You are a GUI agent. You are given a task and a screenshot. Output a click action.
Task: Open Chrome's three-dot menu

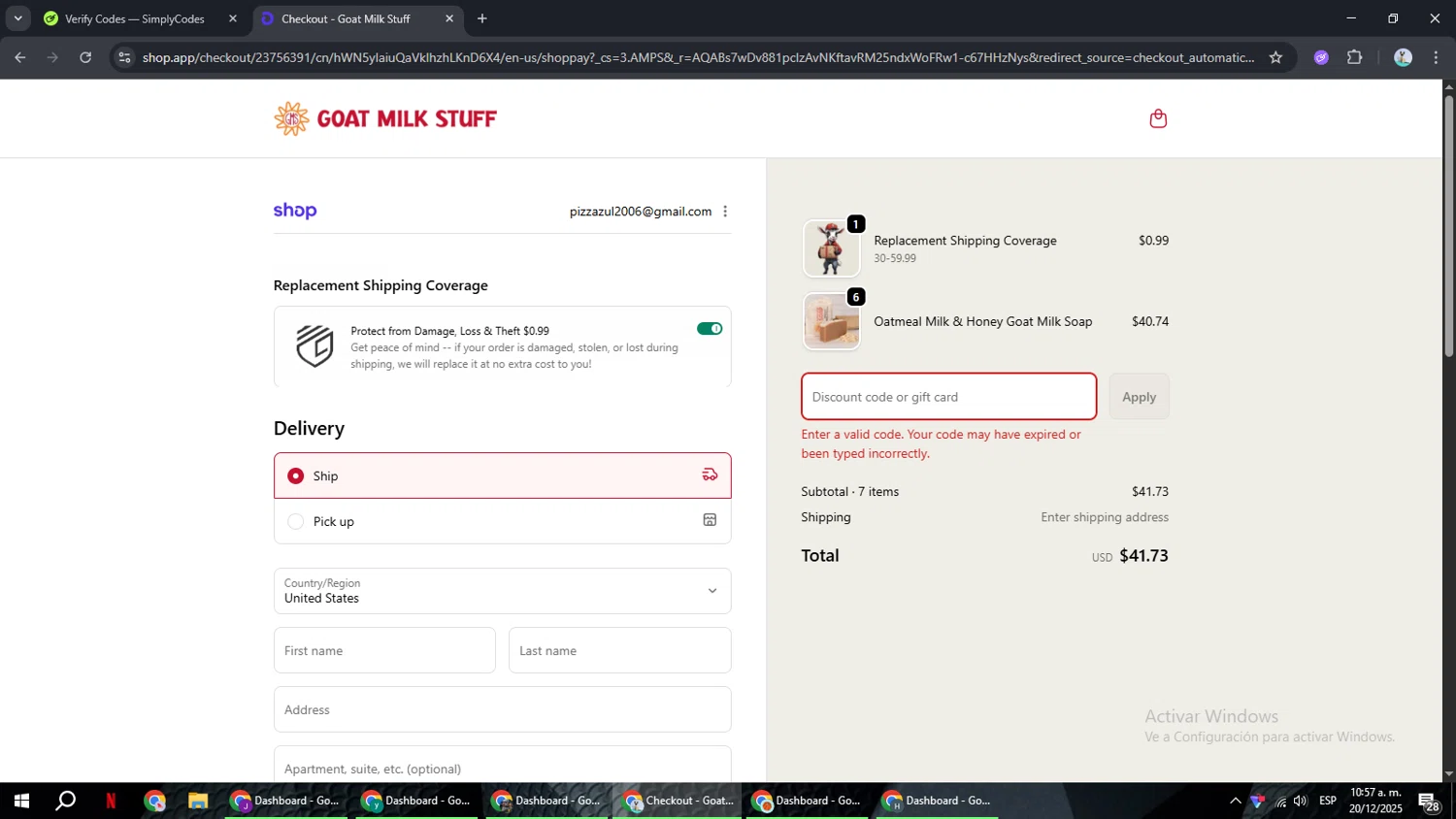[1436, 57]
